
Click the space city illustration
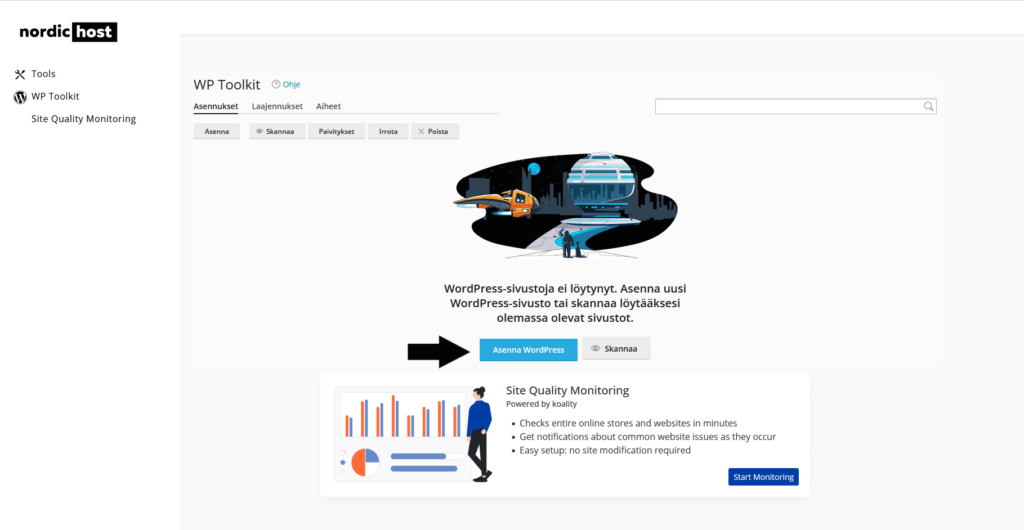pyautogui.click(x=565, y=207)
